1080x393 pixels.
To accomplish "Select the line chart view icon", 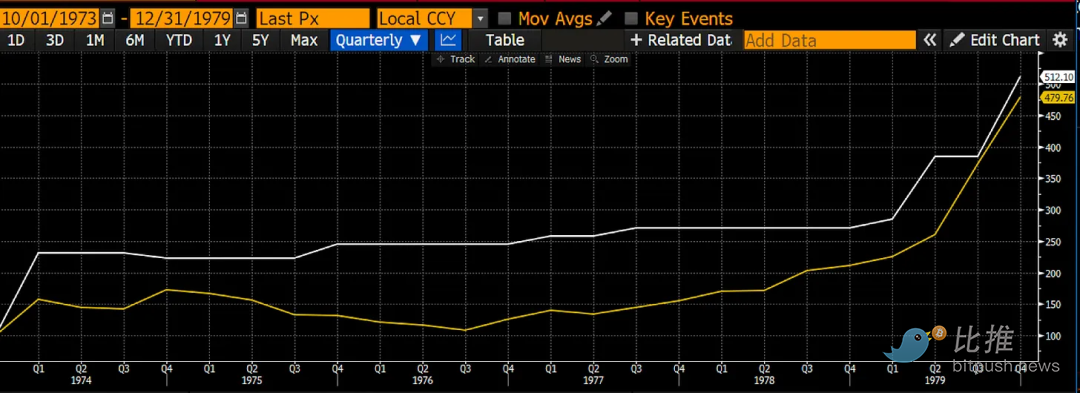I will (448, 40).
